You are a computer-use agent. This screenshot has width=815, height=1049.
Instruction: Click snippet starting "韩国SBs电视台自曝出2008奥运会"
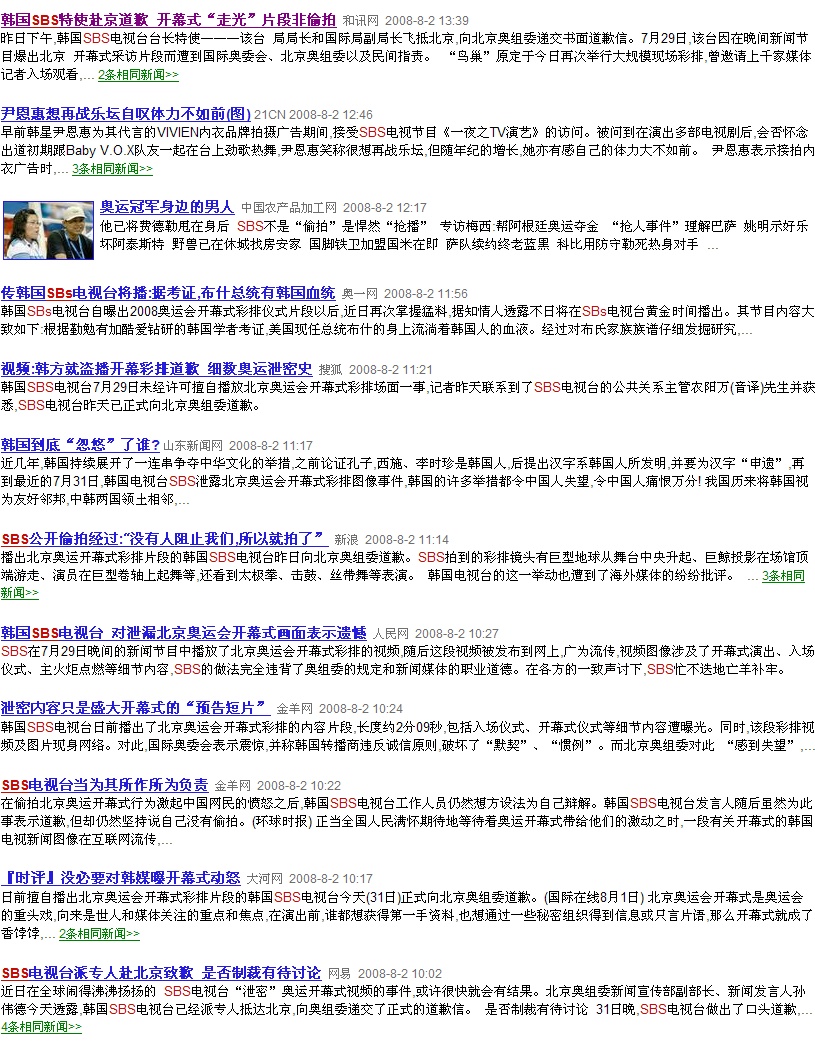[x=407, y=320]
